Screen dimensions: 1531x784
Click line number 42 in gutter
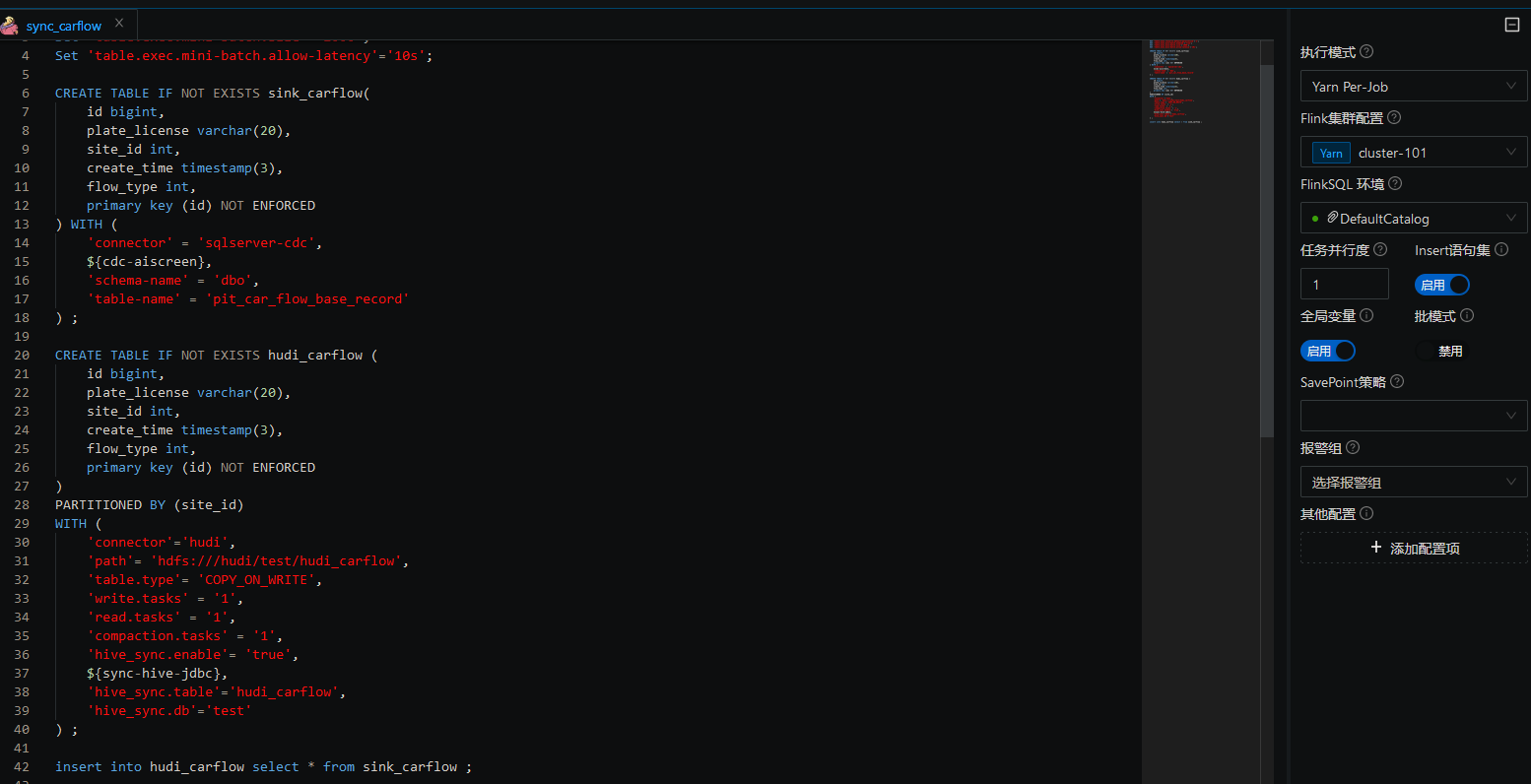[x=22, y=766]
